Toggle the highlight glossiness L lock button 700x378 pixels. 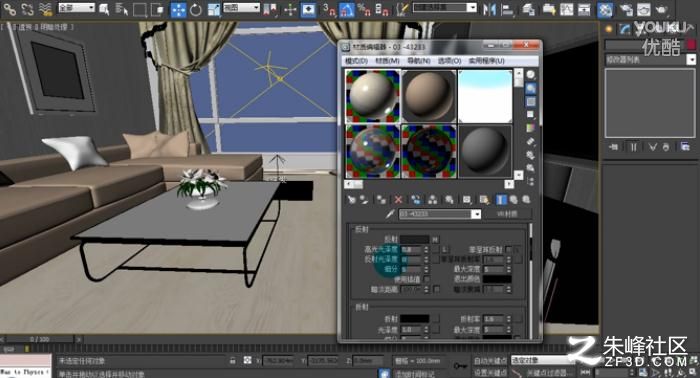[x=444, y=249]
